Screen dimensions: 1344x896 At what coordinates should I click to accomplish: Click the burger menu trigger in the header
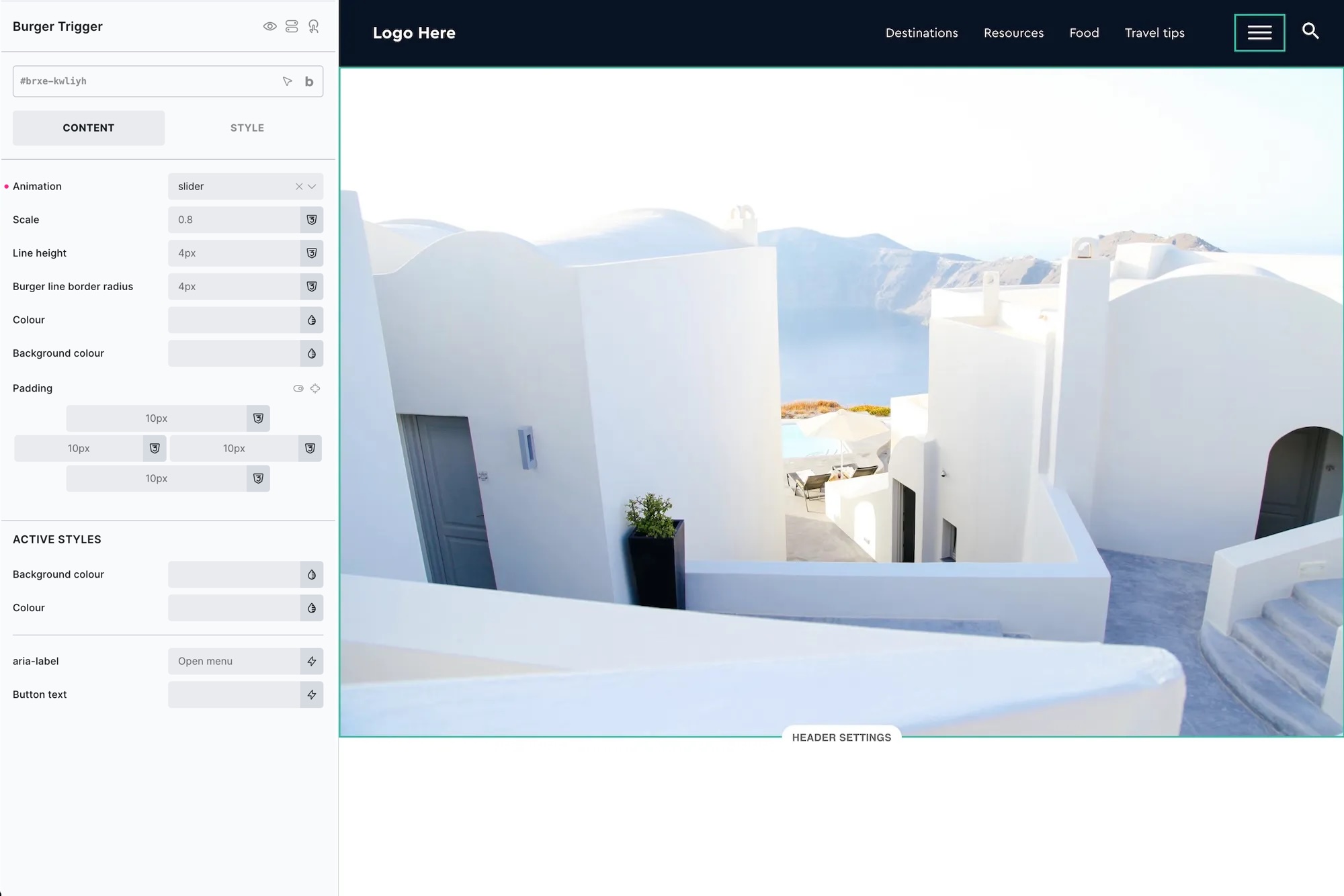(x=1259, y=33)
